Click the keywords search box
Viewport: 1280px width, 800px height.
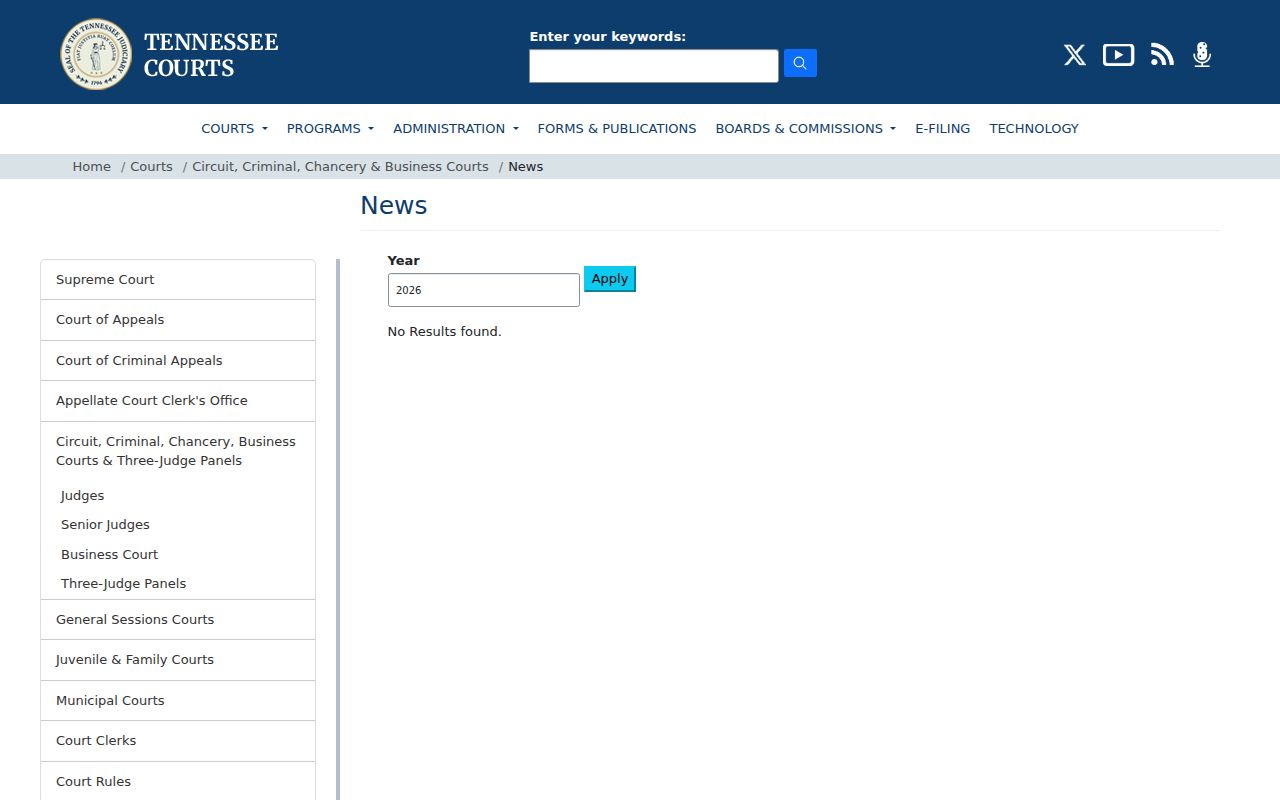(x=654, y=66)
